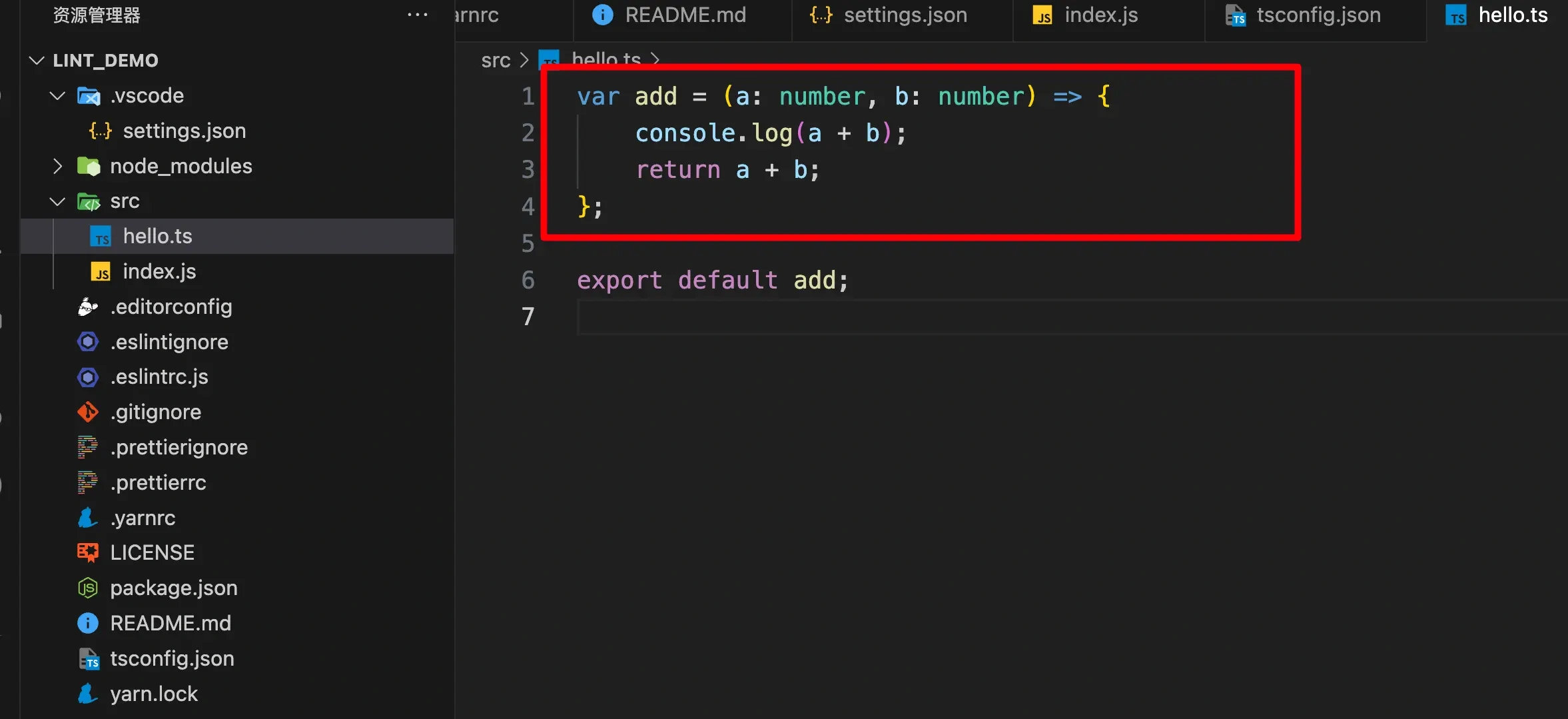The height and width of the screenshot is (719, 1568).
Task: Open explorer more actions ellipsis menu
Action: (418, 15)
